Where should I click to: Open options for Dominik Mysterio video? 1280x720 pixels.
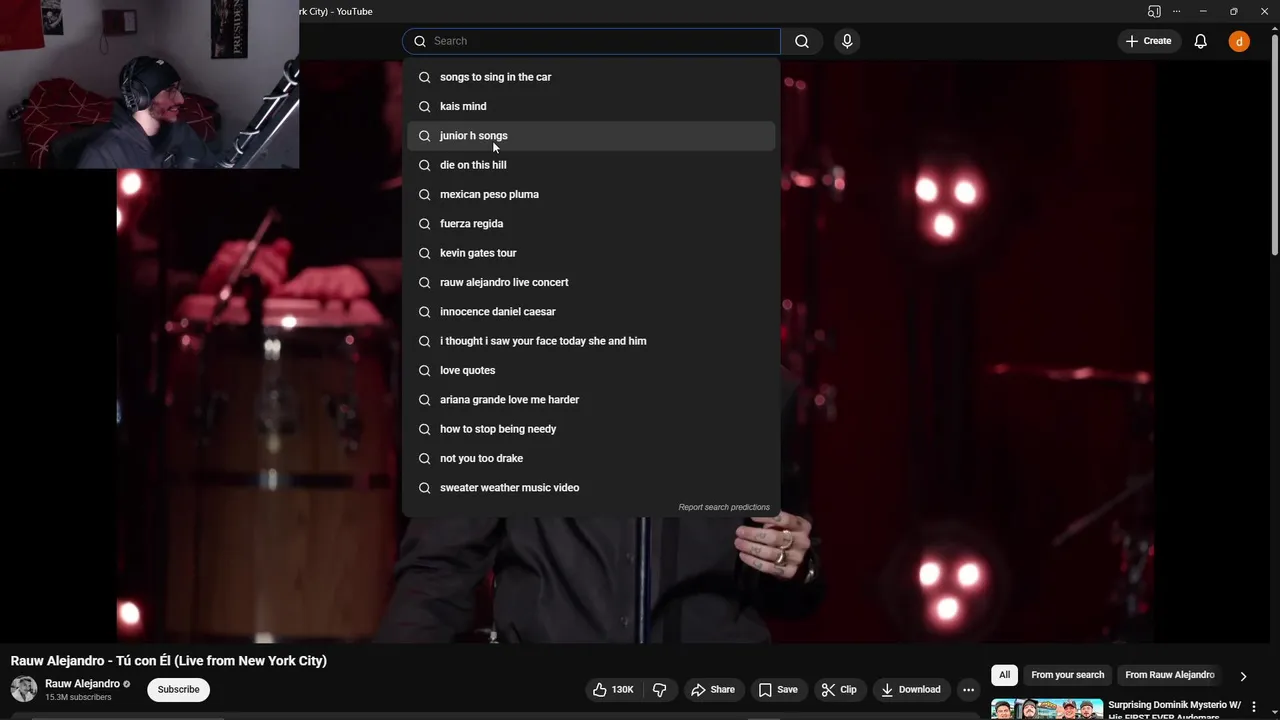coord(1254,707)
